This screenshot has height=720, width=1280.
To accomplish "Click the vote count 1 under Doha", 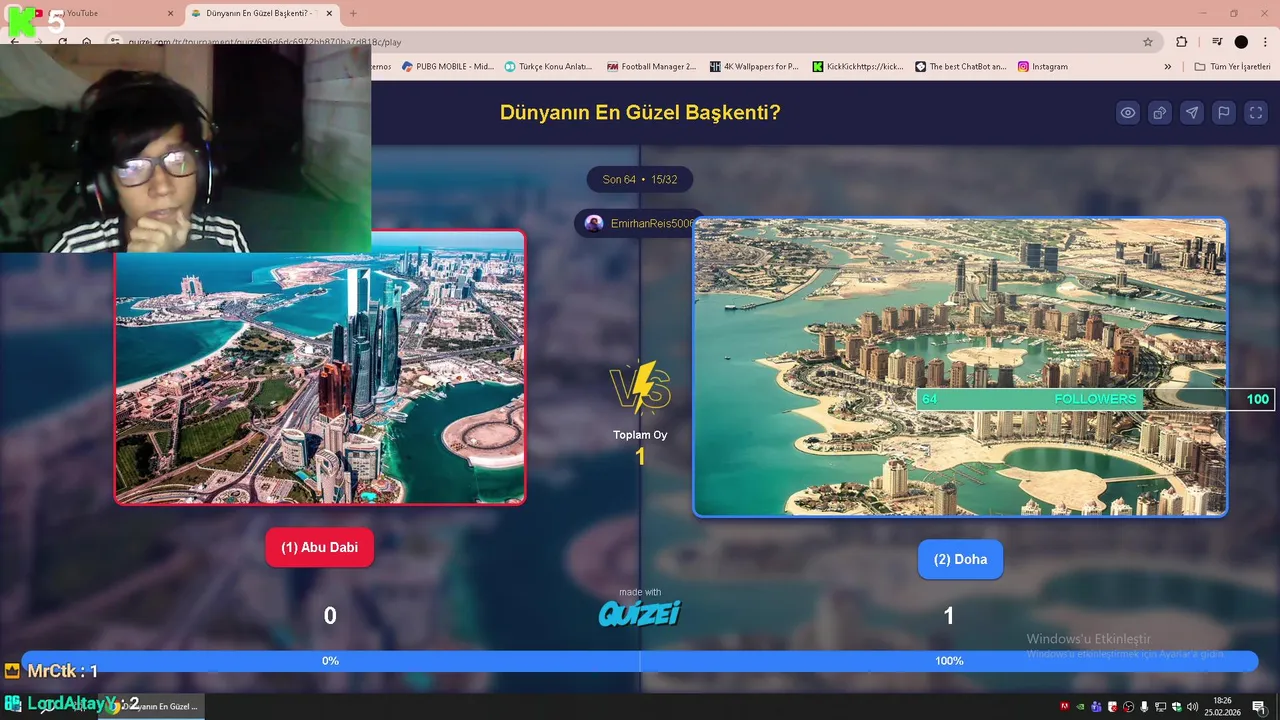I will pyautogui.click(x=949, y=616).
